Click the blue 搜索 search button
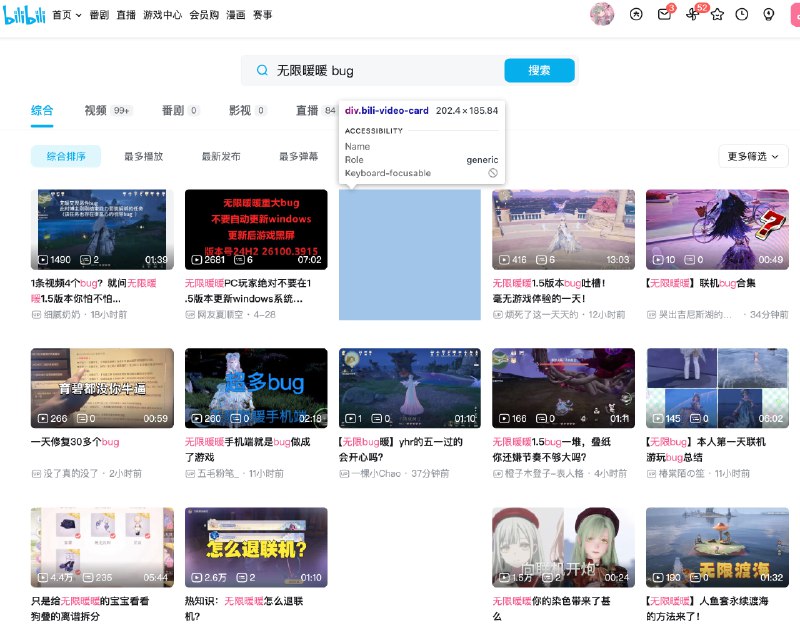 pyautogui.click(x=539, y=70)
